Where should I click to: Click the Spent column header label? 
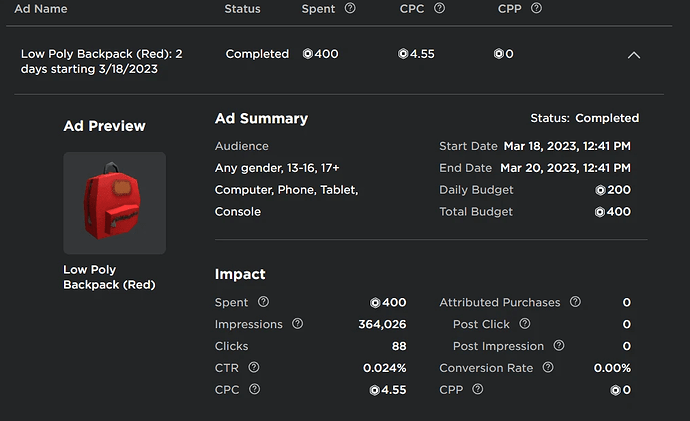[318, 9]
